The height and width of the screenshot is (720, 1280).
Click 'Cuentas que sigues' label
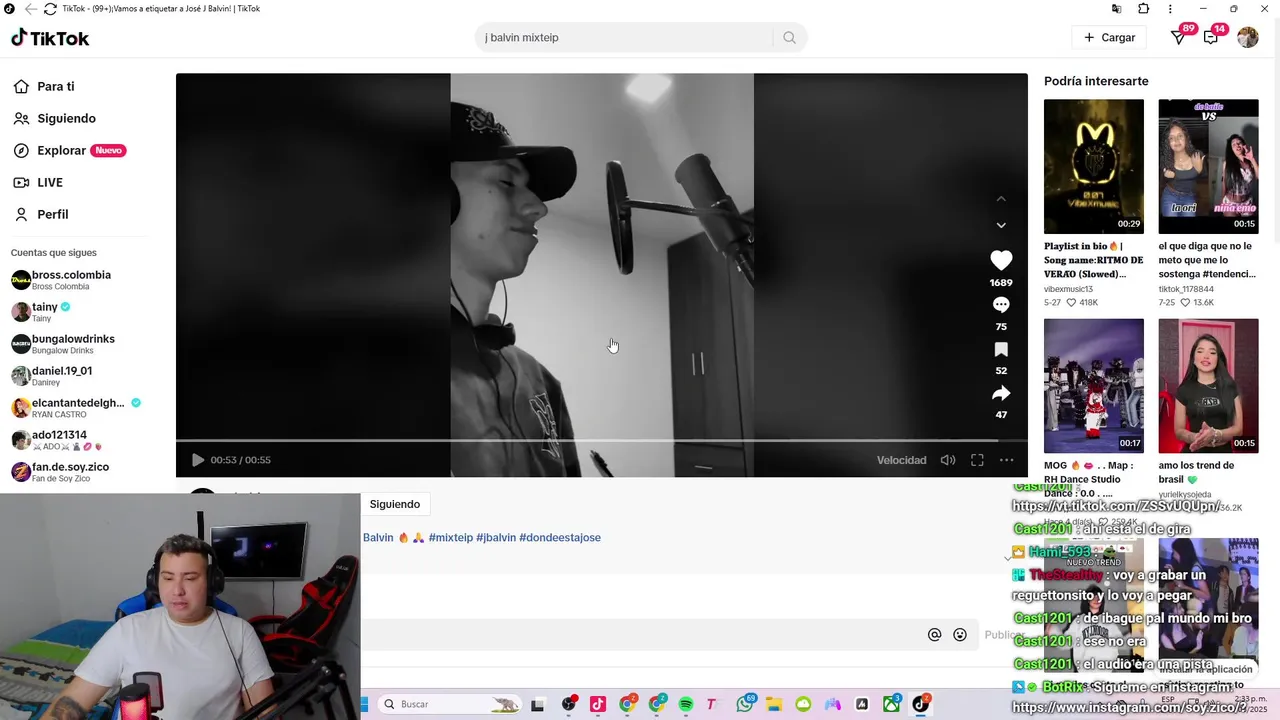point(54,253)
